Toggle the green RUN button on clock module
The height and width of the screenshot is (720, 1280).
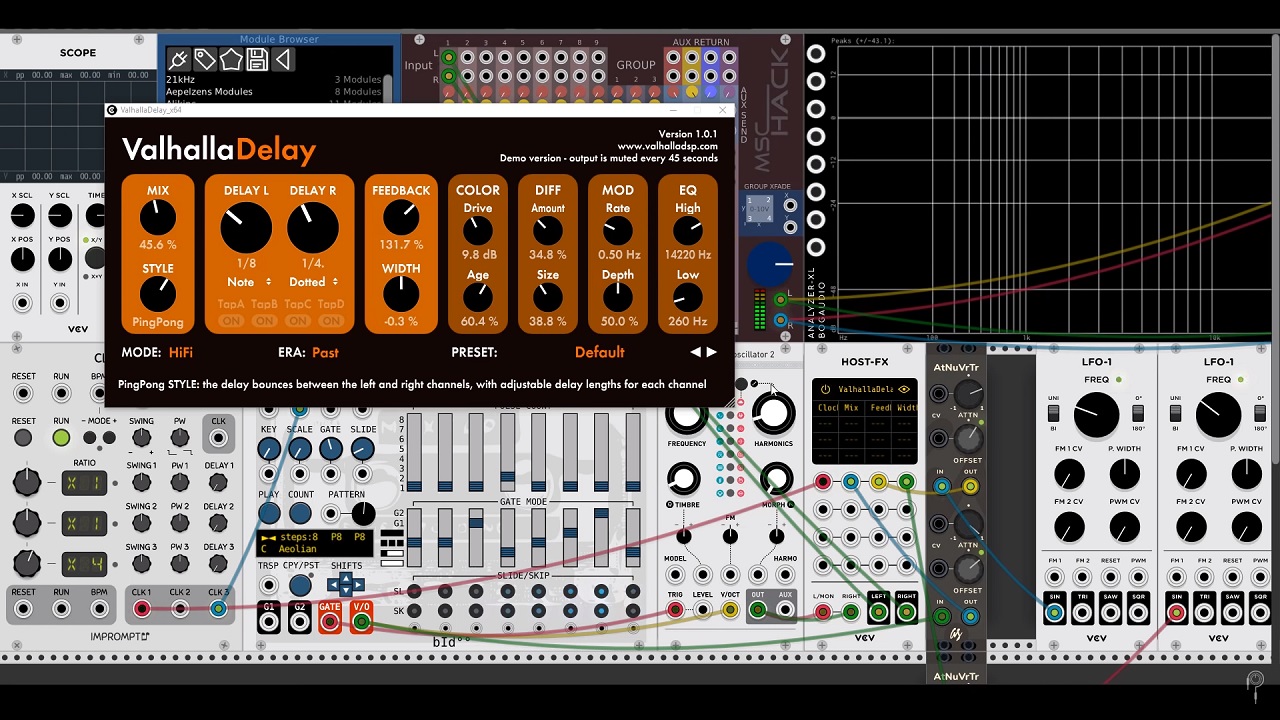click(x=61, y=438)
